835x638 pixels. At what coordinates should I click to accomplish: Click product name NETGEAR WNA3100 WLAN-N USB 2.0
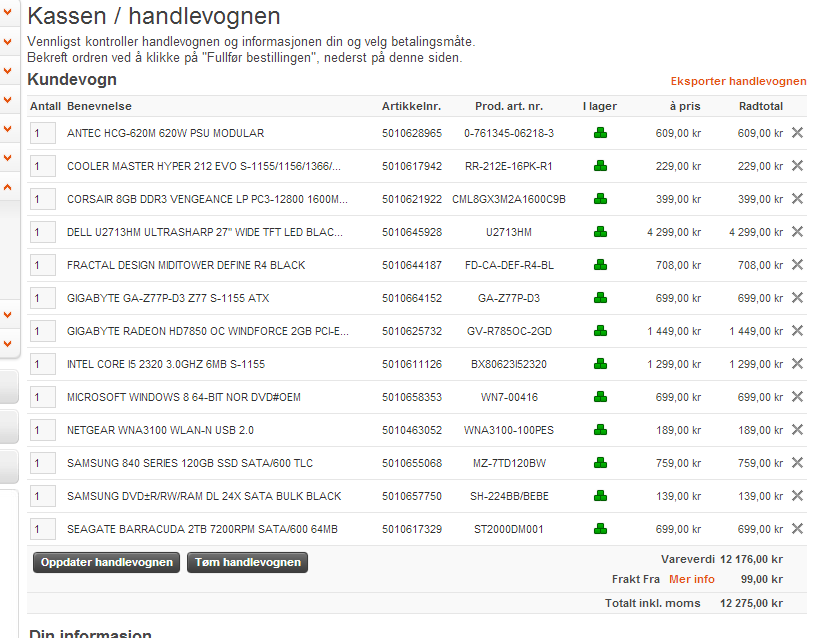(x=160, y=430)
